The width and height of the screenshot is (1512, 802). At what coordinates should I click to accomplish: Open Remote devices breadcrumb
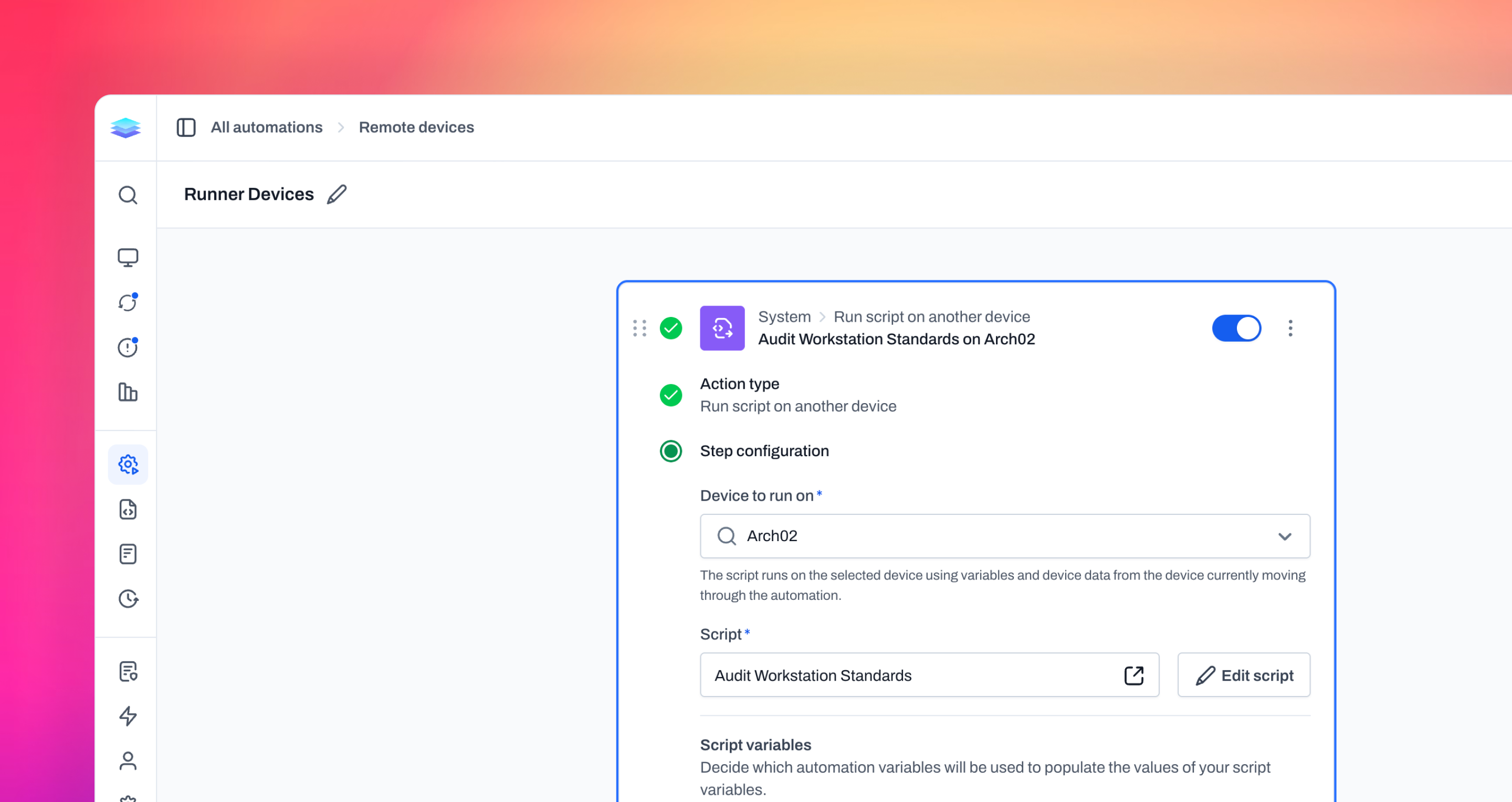pos(416,128)
